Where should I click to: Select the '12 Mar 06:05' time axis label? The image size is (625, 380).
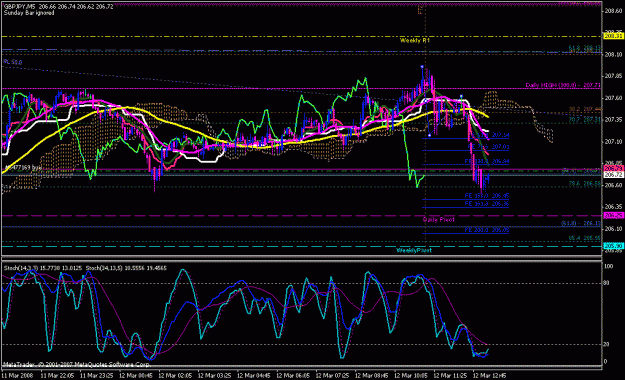[x=293, y=376]
